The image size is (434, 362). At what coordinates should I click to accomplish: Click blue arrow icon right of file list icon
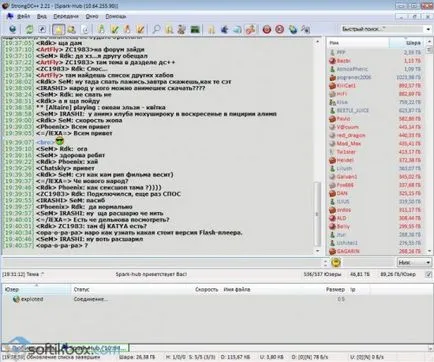(224, 29)
